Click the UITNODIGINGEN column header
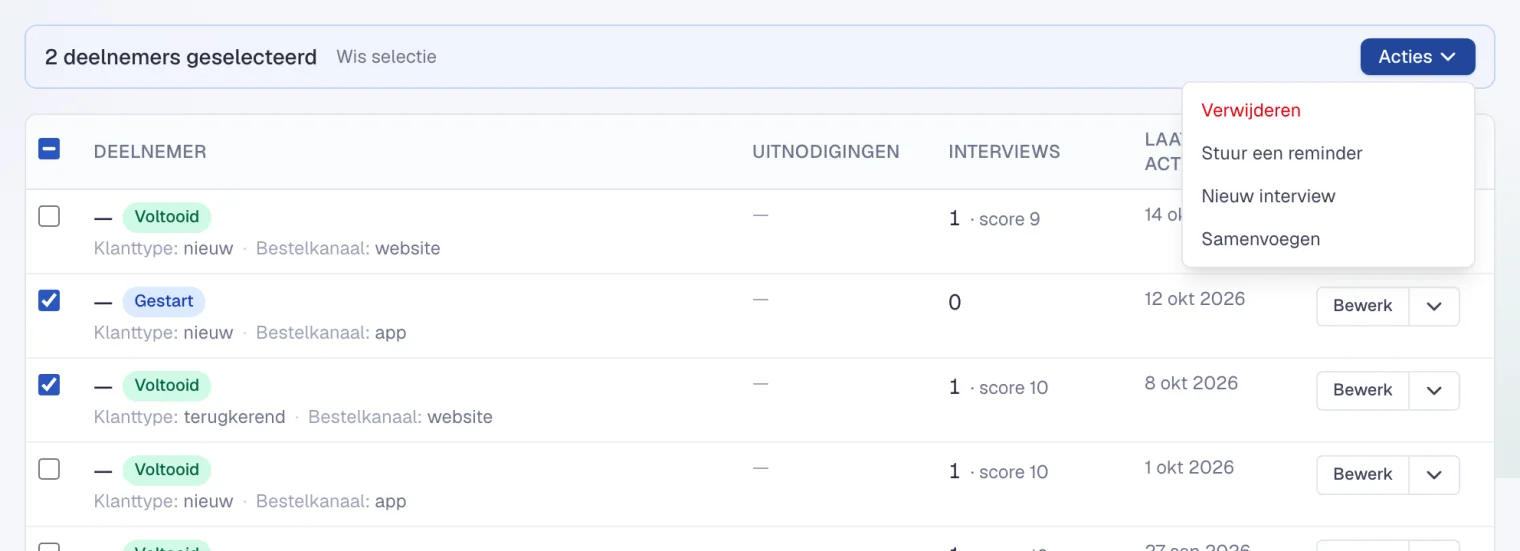1520x551 pixels. pyautogui.click(x=826, y=152)
